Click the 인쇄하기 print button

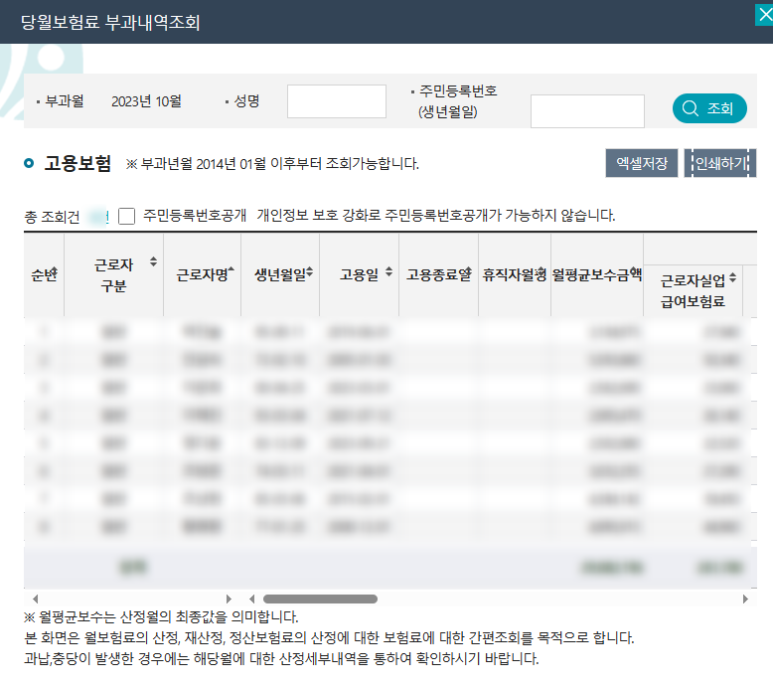tap(720, 163)
